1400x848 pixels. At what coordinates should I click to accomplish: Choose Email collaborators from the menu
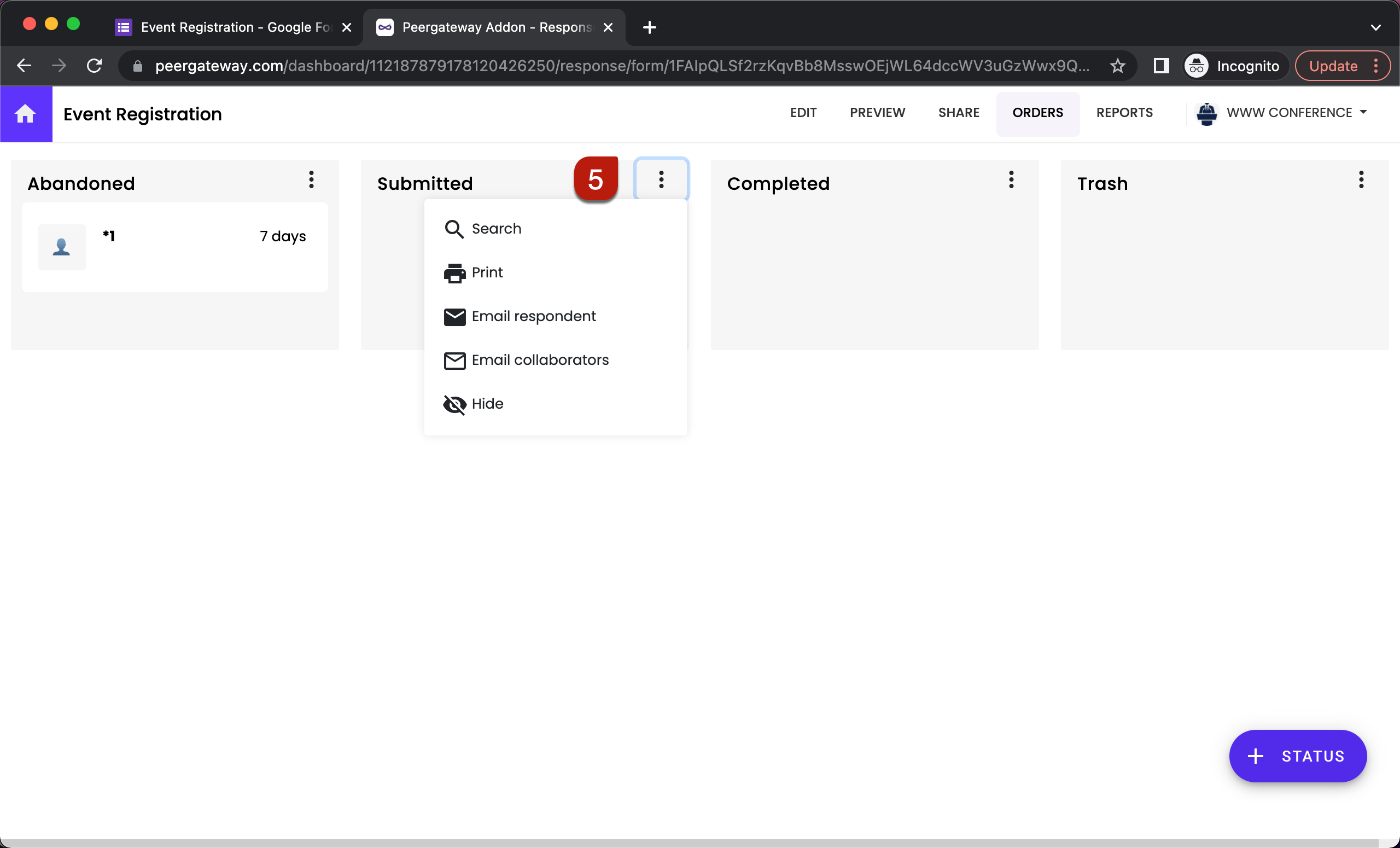click(x=539, y=360)
